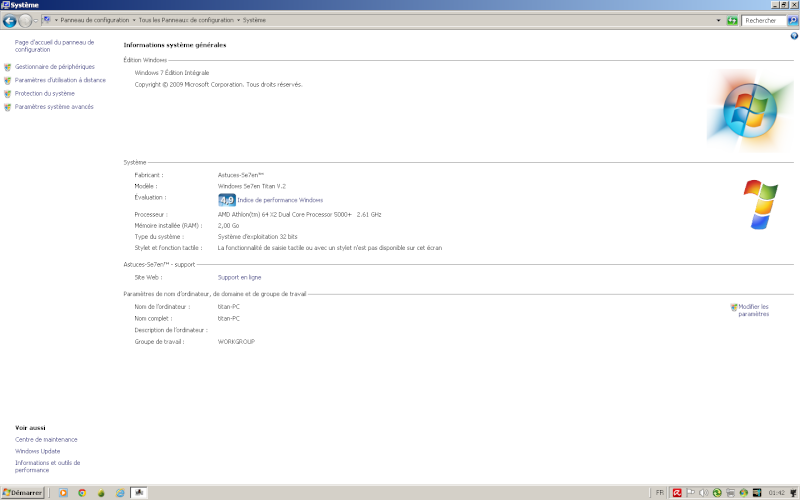
Task: Go back with the blue Back arrow
Action: click(9, 21)
